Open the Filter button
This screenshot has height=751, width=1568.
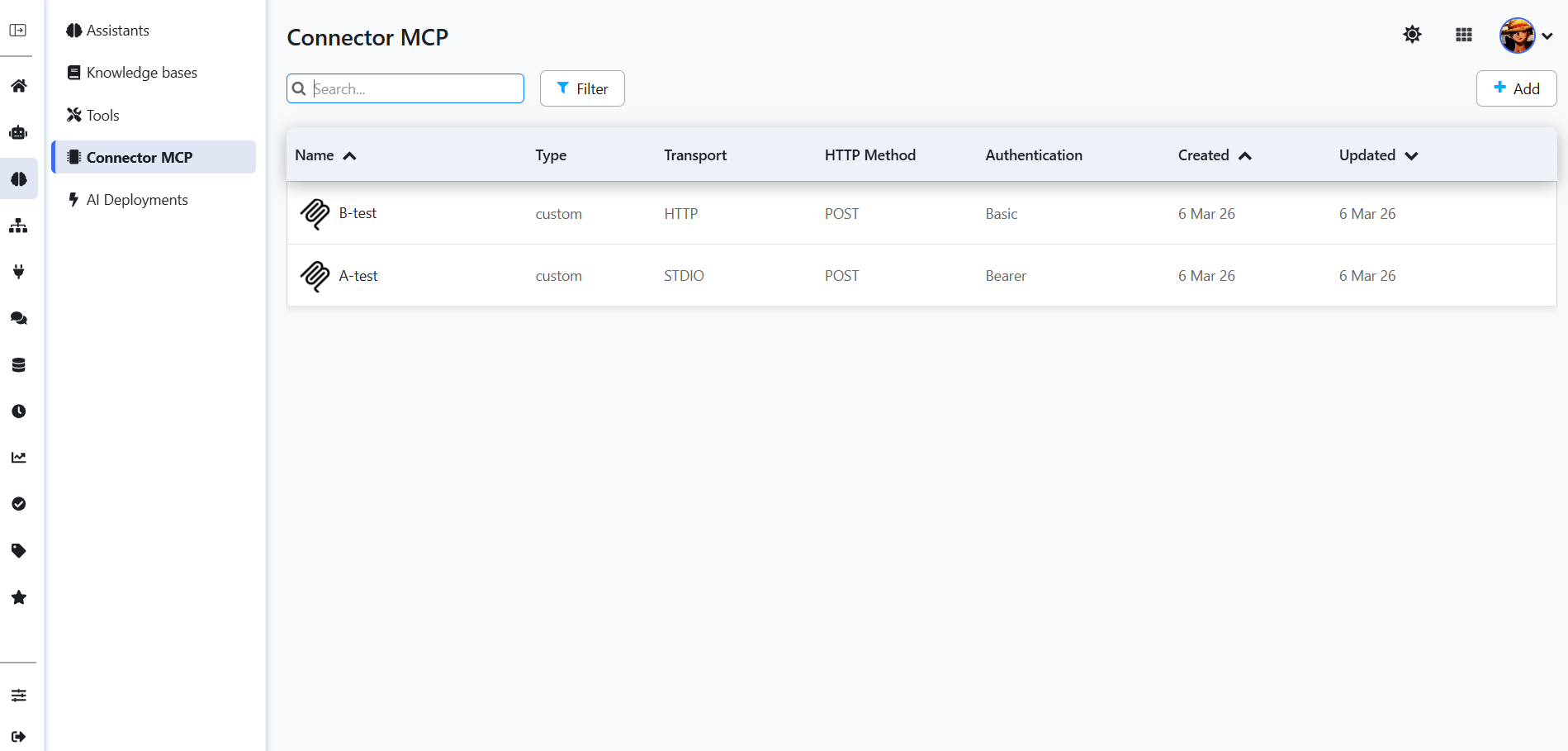[x=582, y=88]
